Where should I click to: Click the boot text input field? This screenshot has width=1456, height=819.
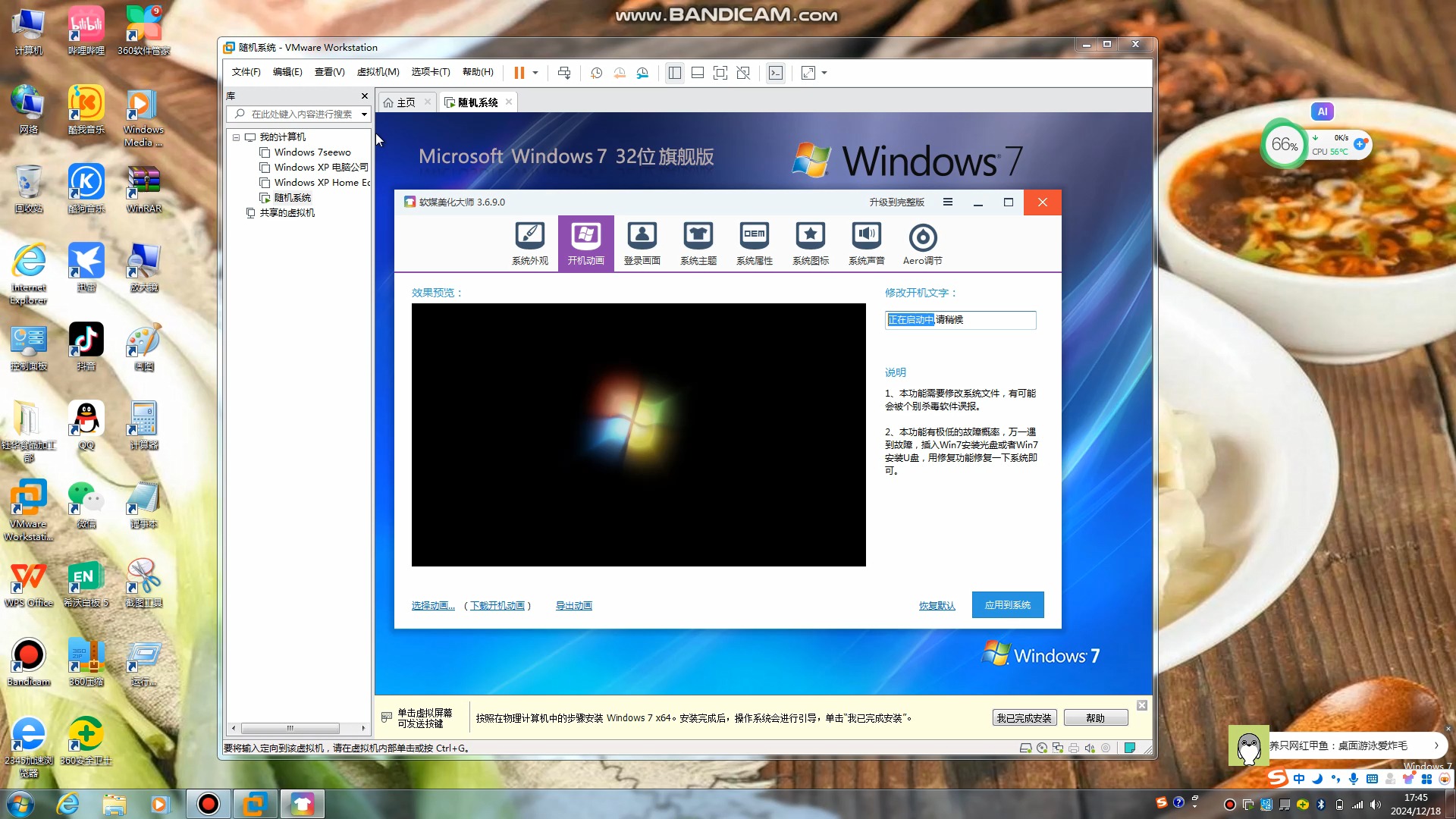point(960,320)
